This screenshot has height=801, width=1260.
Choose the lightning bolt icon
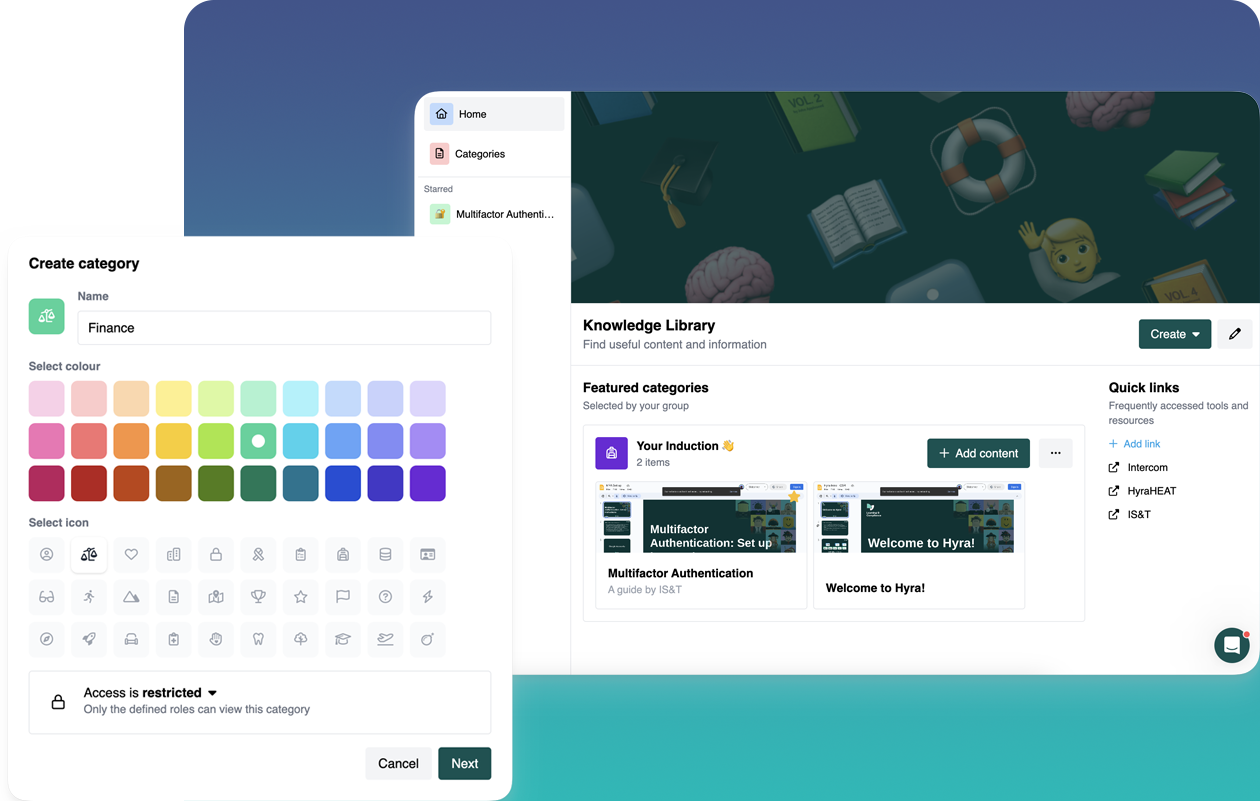428,597
